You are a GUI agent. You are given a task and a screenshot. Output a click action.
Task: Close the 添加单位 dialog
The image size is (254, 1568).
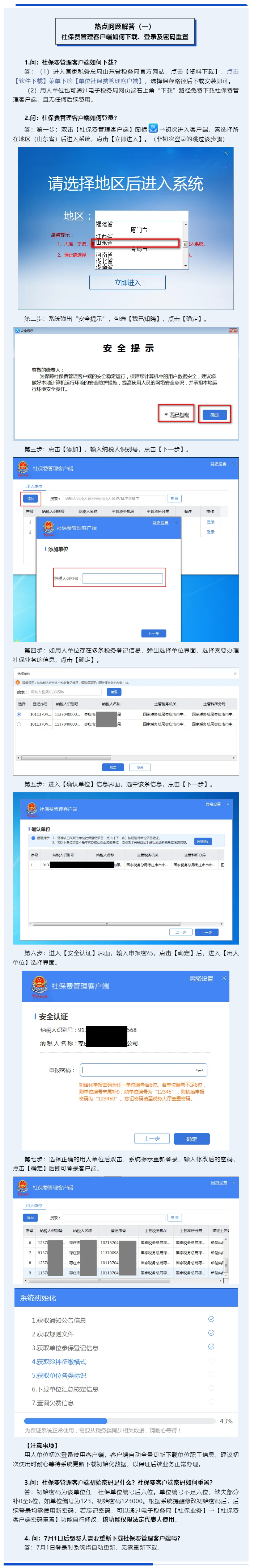click(176, 522)
